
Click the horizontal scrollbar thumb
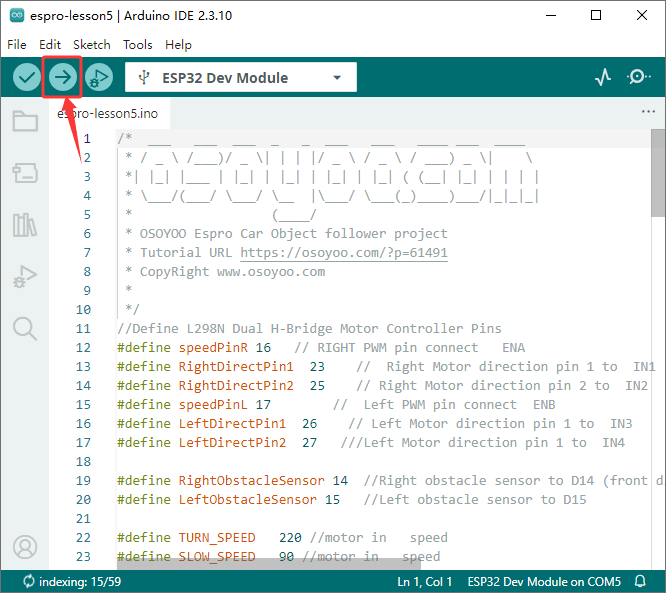269,564
